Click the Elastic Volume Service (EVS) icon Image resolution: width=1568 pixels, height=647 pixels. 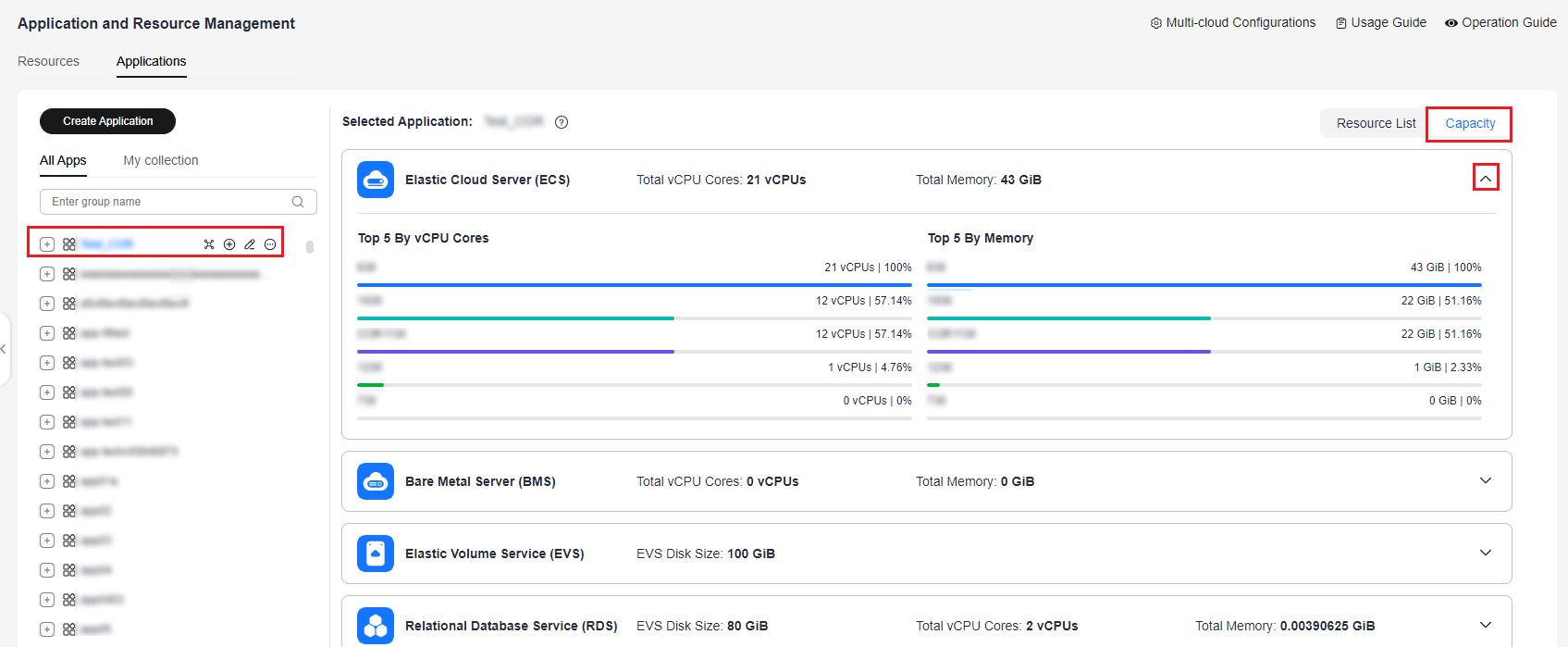[x=376, y=554]
